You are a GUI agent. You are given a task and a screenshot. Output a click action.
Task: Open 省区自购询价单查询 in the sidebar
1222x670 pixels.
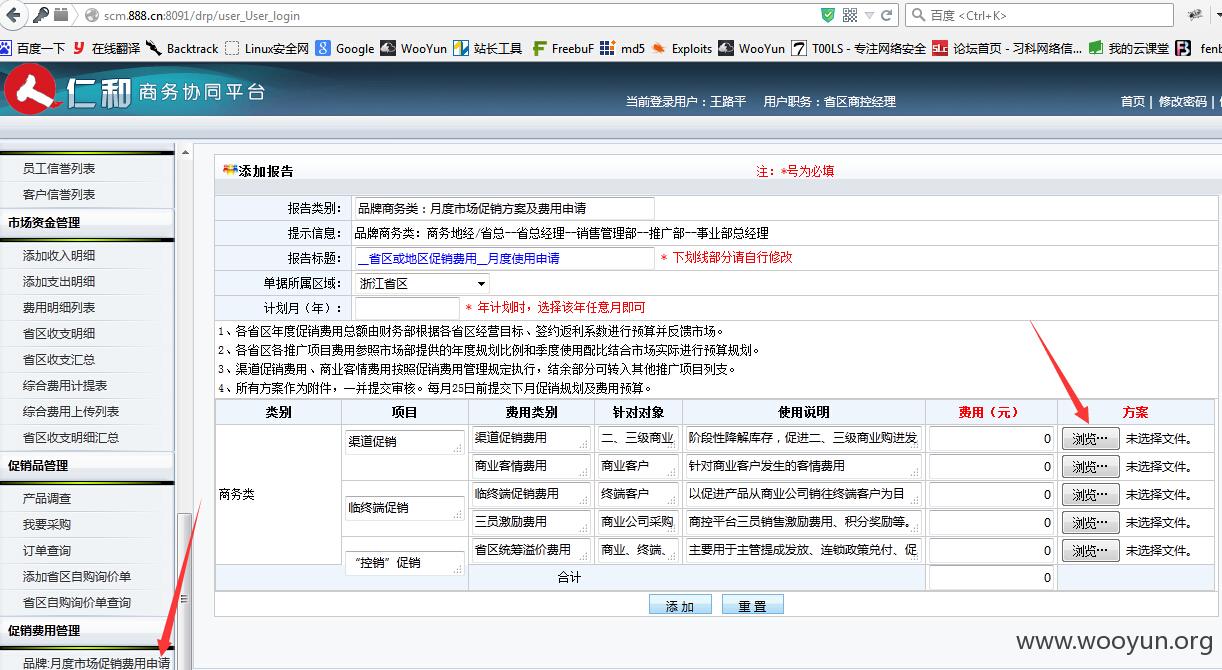tap(77, 603)
